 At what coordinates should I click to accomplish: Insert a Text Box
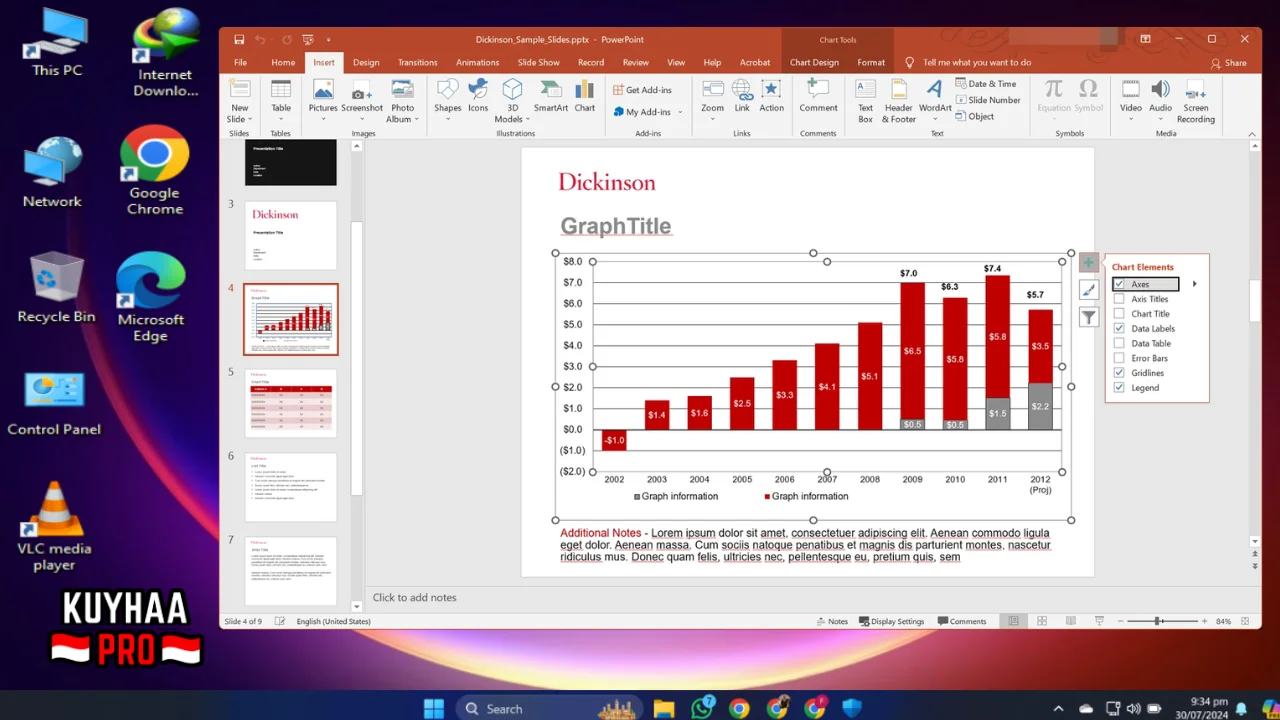point(865,100)
